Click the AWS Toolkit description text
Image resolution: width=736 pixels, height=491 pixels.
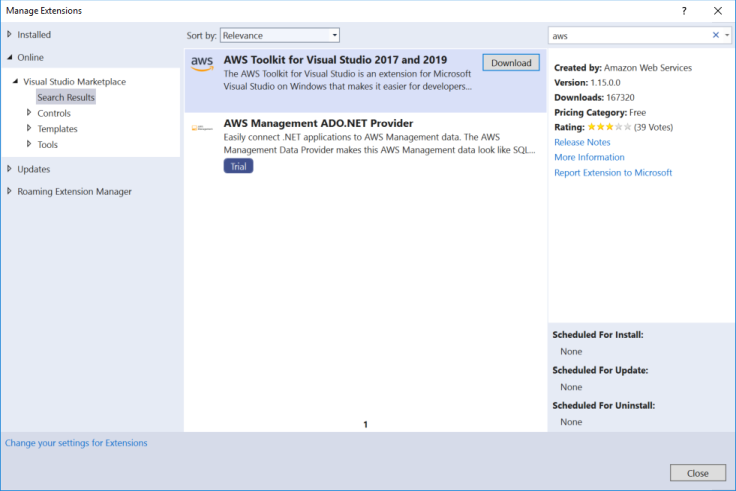pyautogui.click(x=347, y=80)
